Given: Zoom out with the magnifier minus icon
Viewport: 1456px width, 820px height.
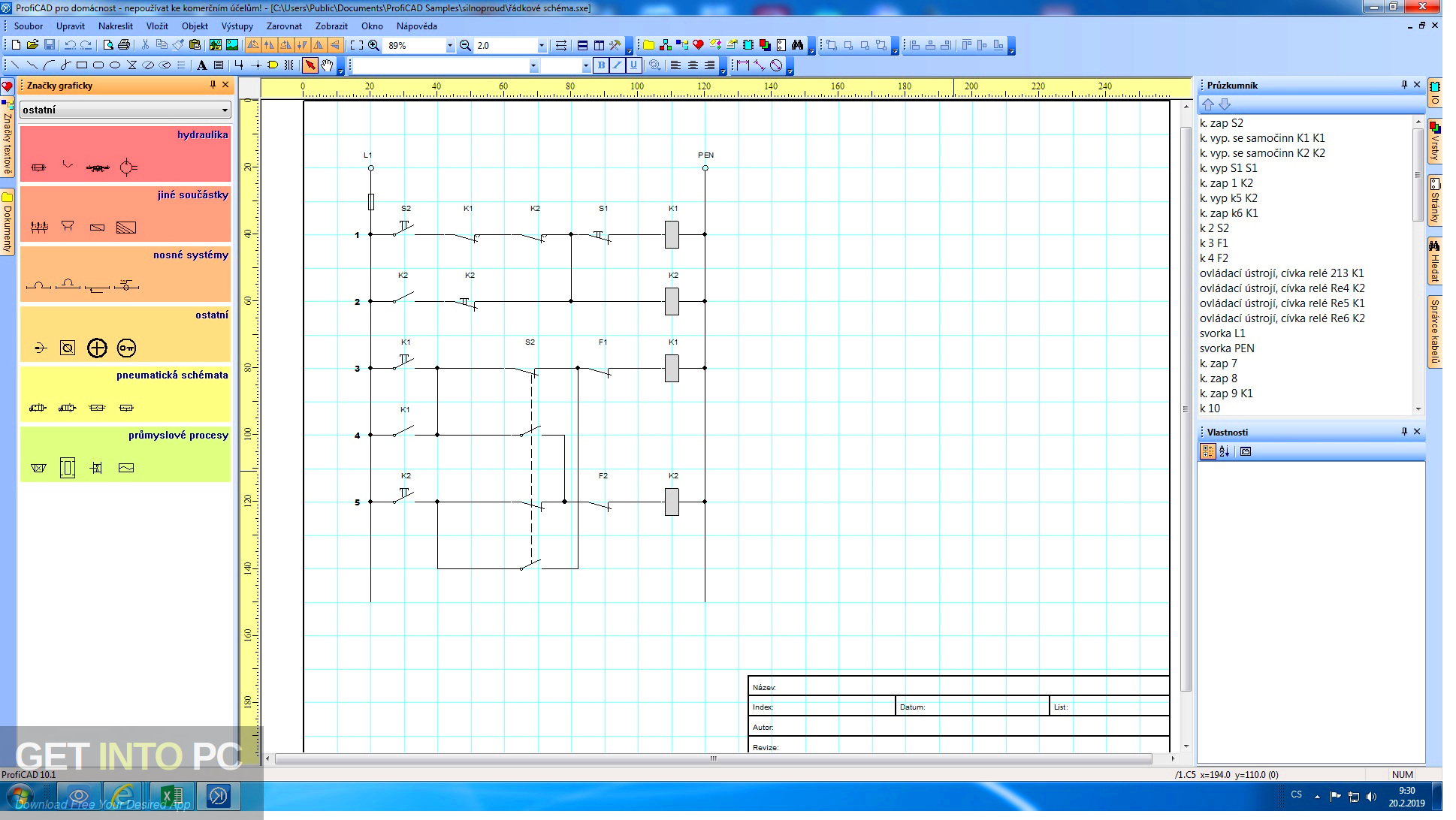Looking at the screenshot, I should [465, 45].
